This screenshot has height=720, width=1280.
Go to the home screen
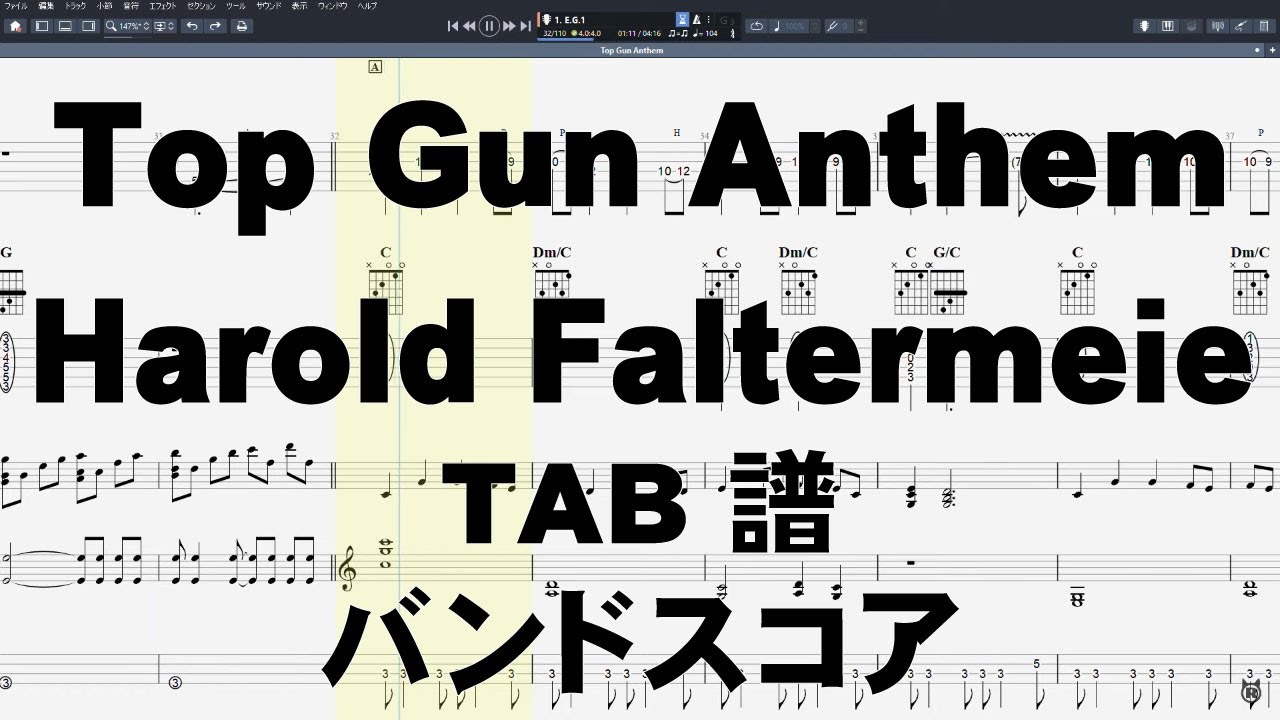click(x=15, y=26)
